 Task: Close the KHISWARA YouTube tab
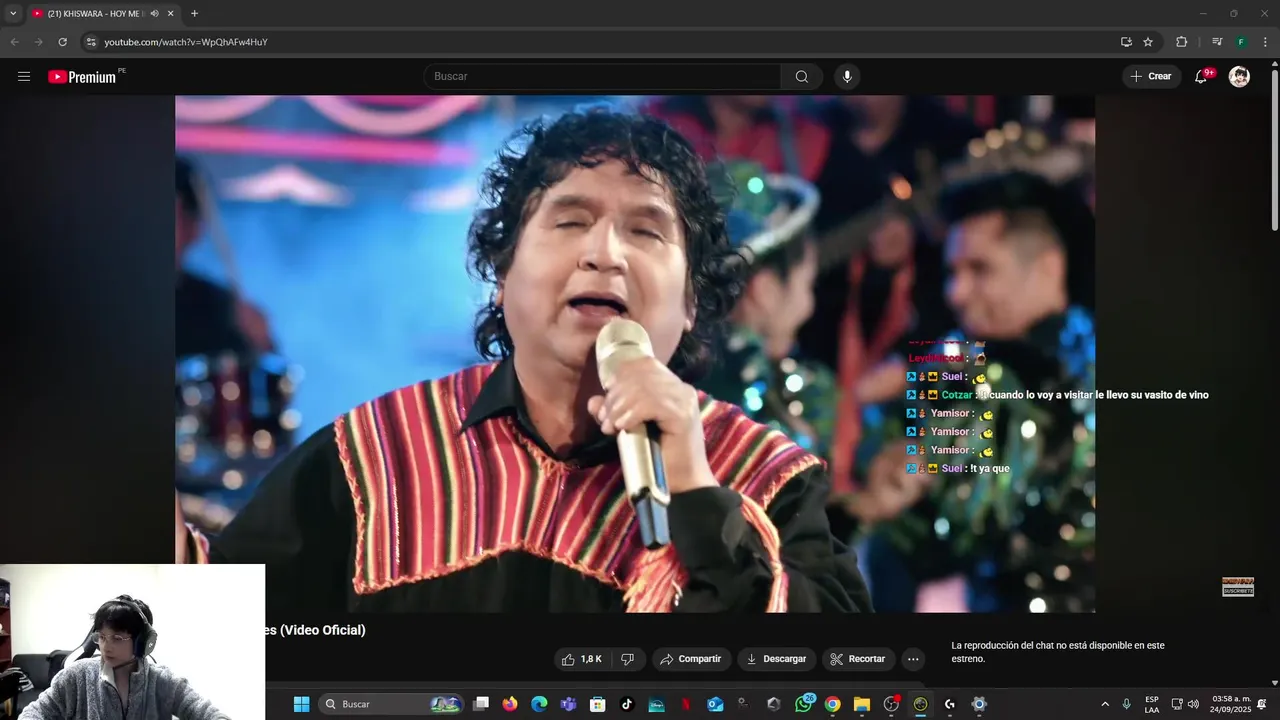[171, 14]
